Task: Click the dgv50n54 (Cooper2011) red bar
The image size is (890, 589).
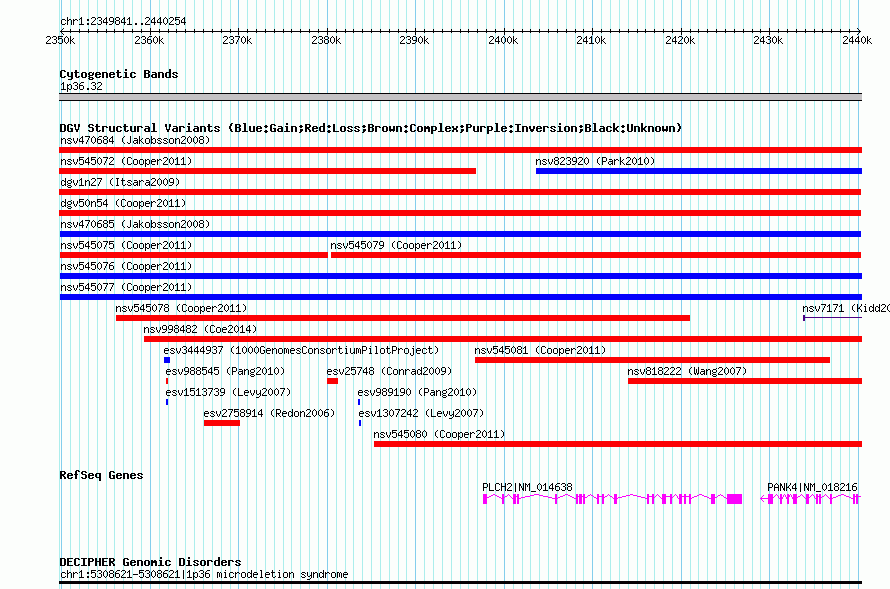Action: tap(460, 213)
